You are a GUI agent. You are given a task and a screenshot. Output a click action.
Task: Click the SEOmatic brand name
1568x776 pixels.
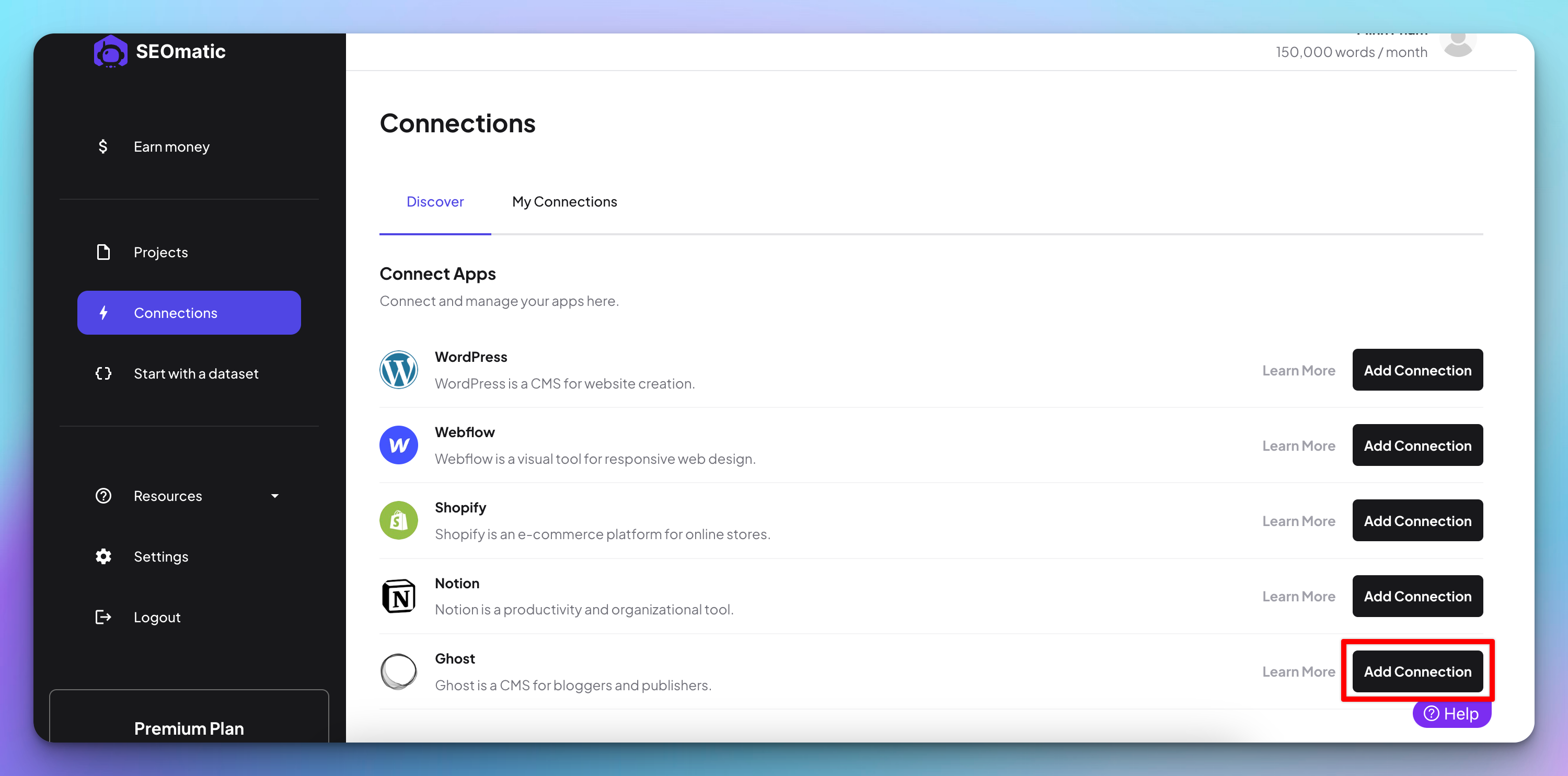181,51
